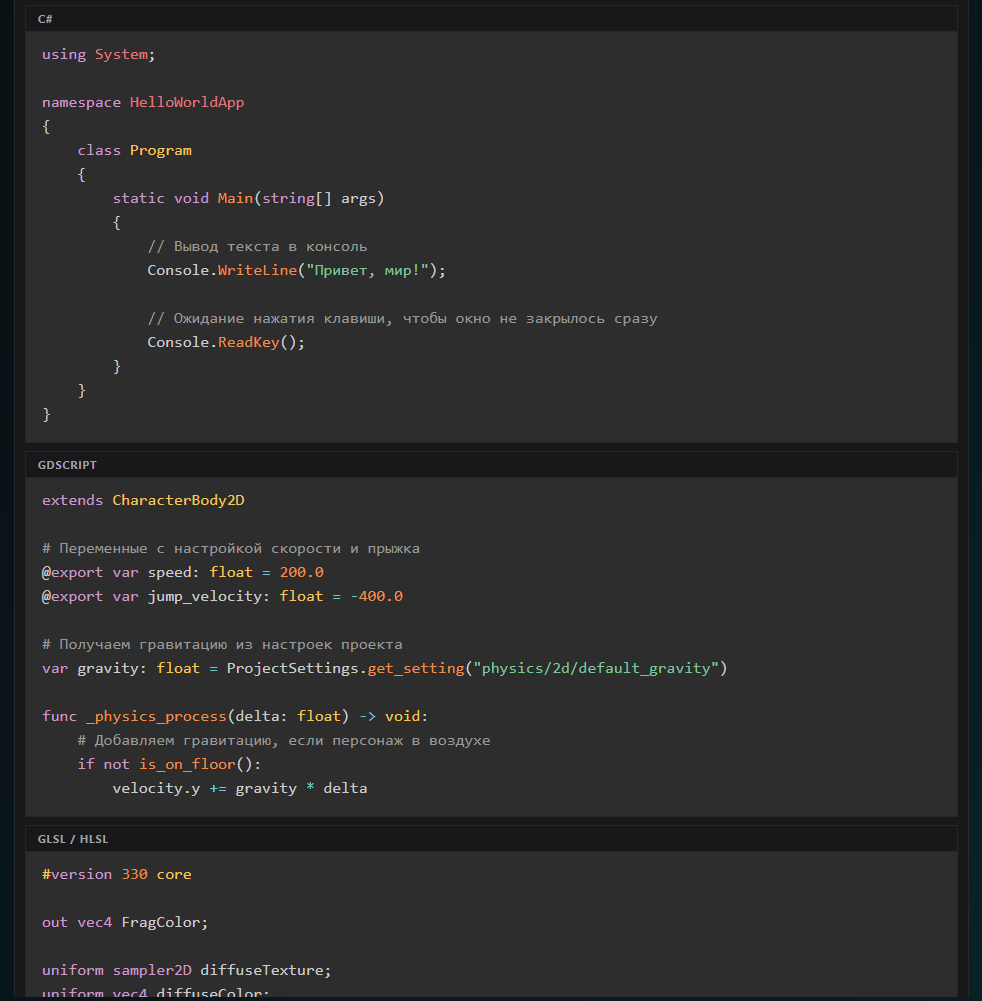
Task: Click the comment "// Вывод текста в консоль"
Action: point(257,246)
